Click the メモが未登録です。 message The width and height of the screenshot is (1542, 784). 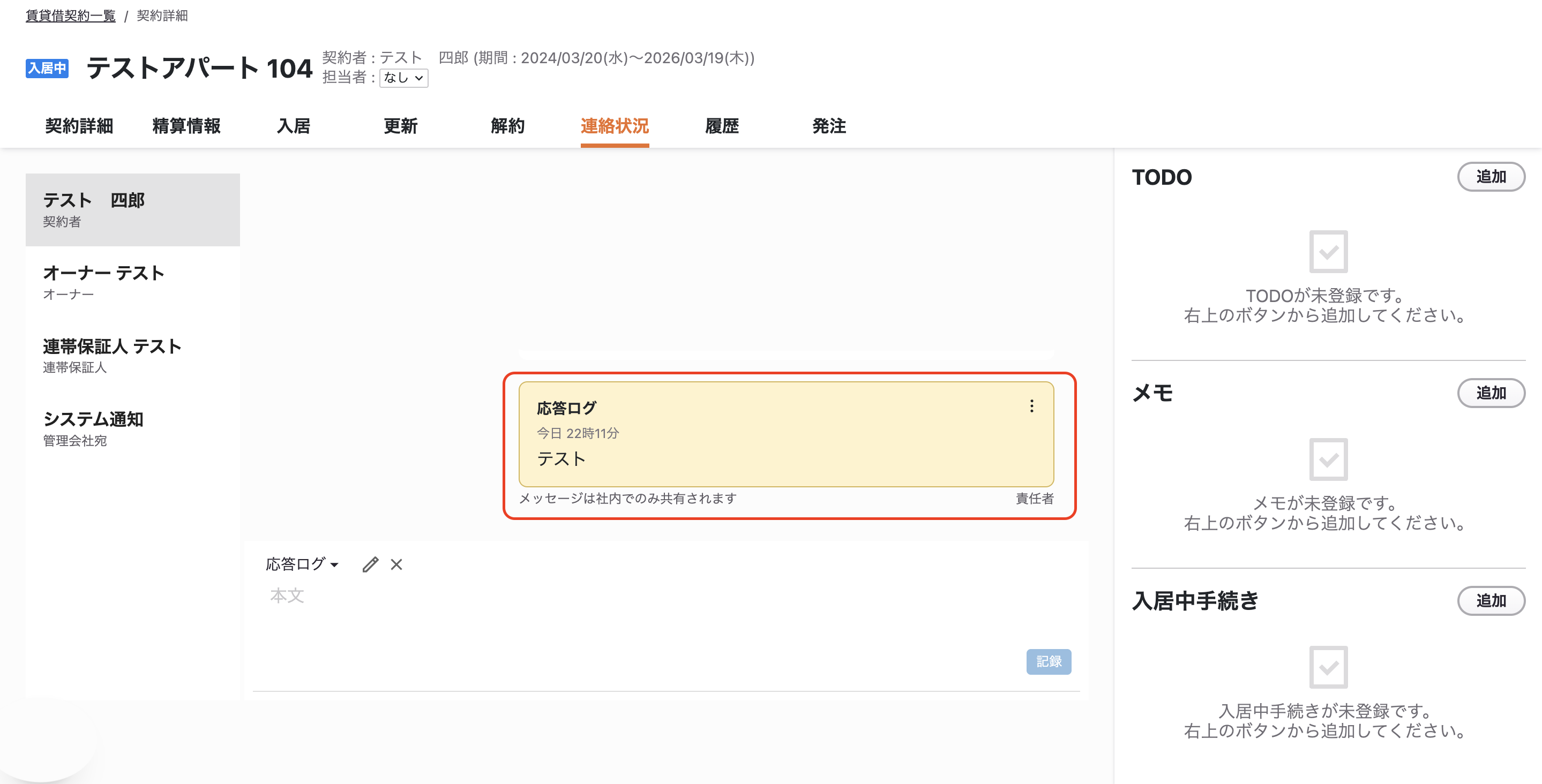click(x=1324, y=503)
